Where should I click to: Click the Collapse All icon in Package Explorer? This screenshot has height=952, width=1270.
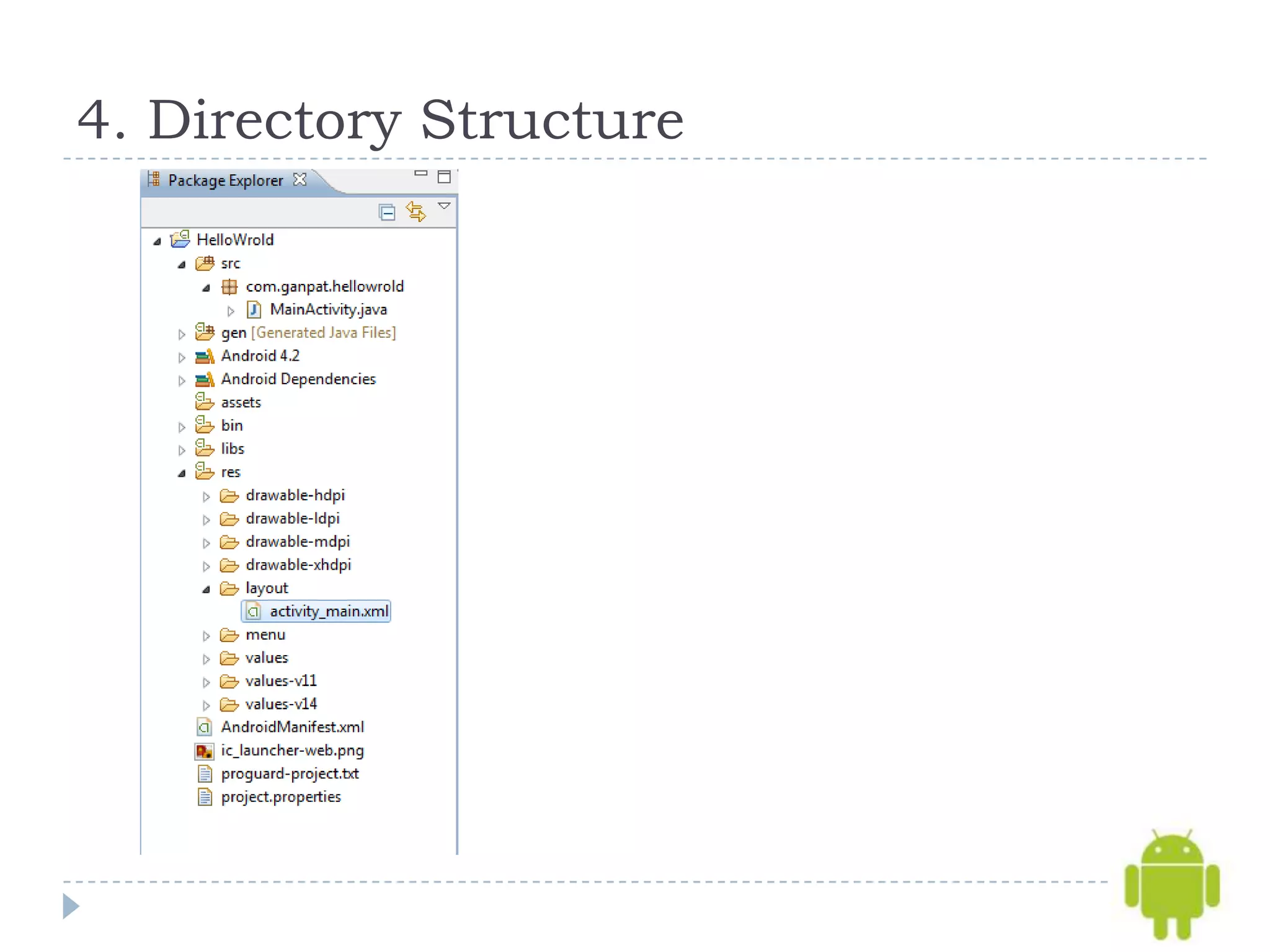(387, 213)
